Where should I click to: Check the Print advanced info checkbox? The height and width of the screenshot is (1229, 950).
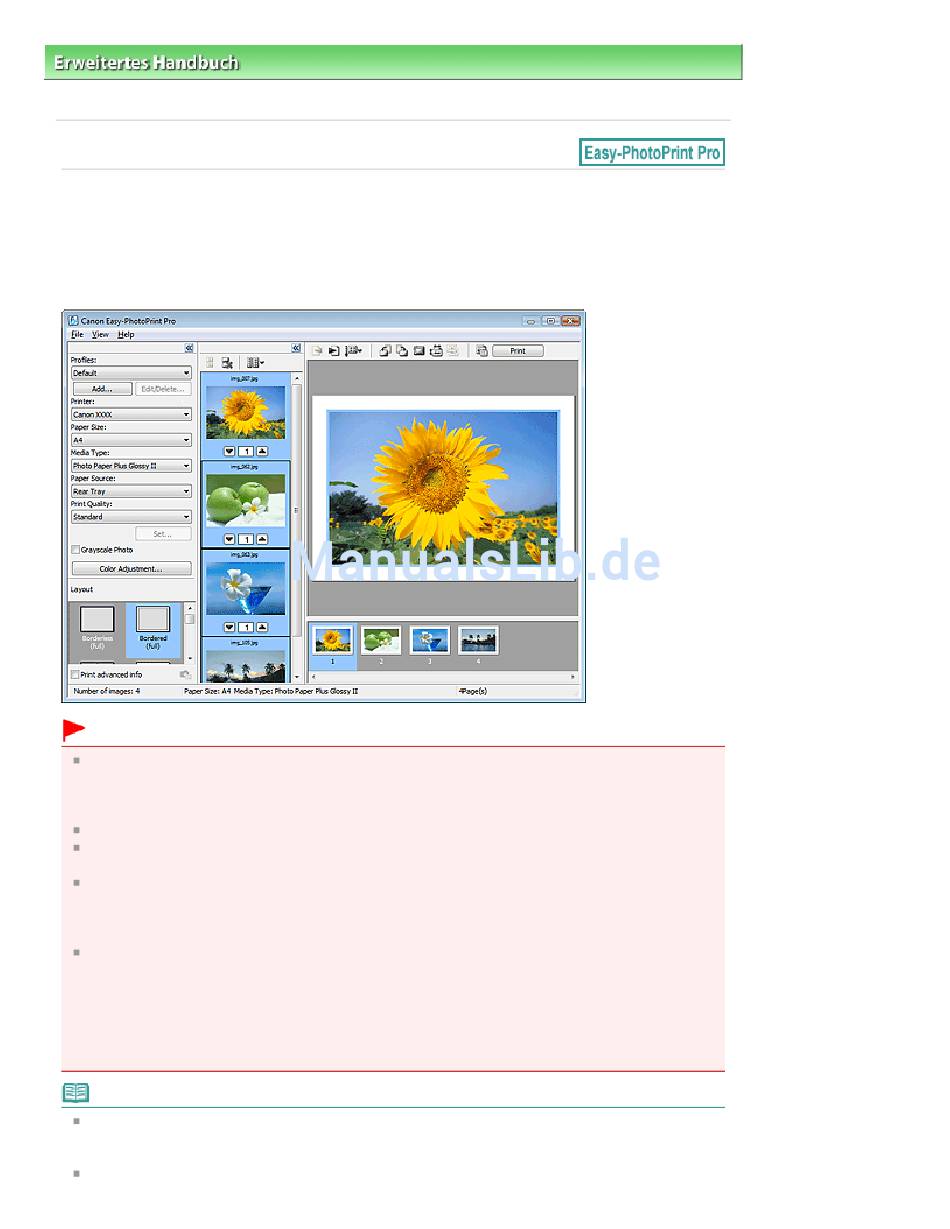pyautogui.click(x=75, y=675)
